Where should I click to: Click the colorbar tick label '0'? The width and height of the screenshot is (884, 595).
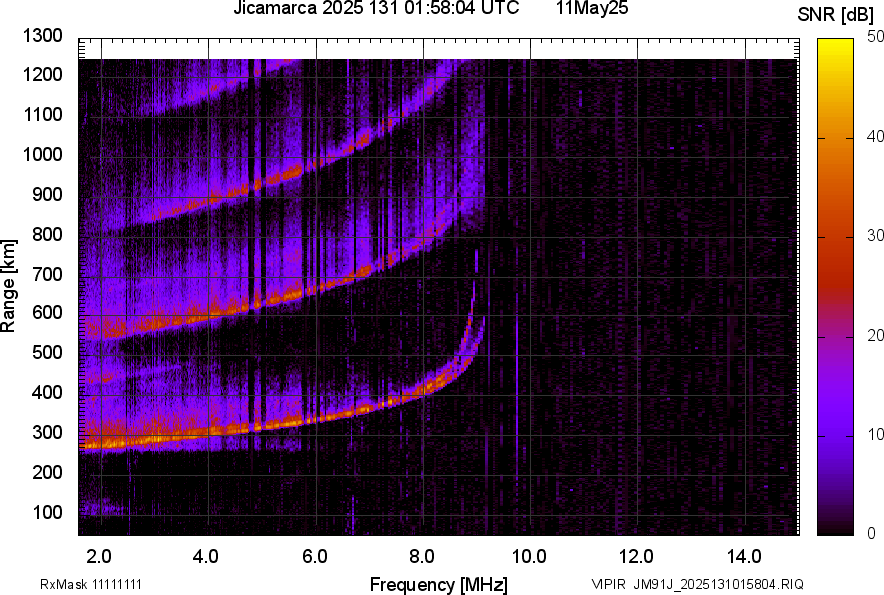[872, 533]
